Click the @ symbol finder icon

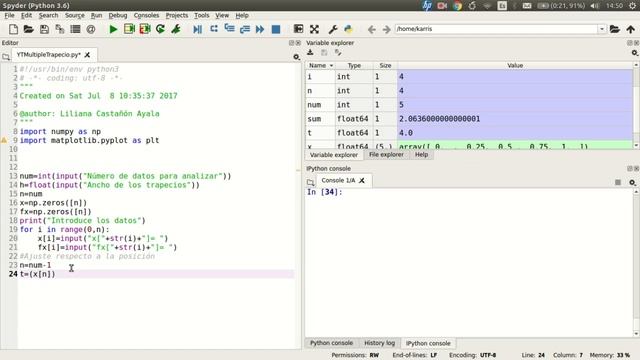91,29
